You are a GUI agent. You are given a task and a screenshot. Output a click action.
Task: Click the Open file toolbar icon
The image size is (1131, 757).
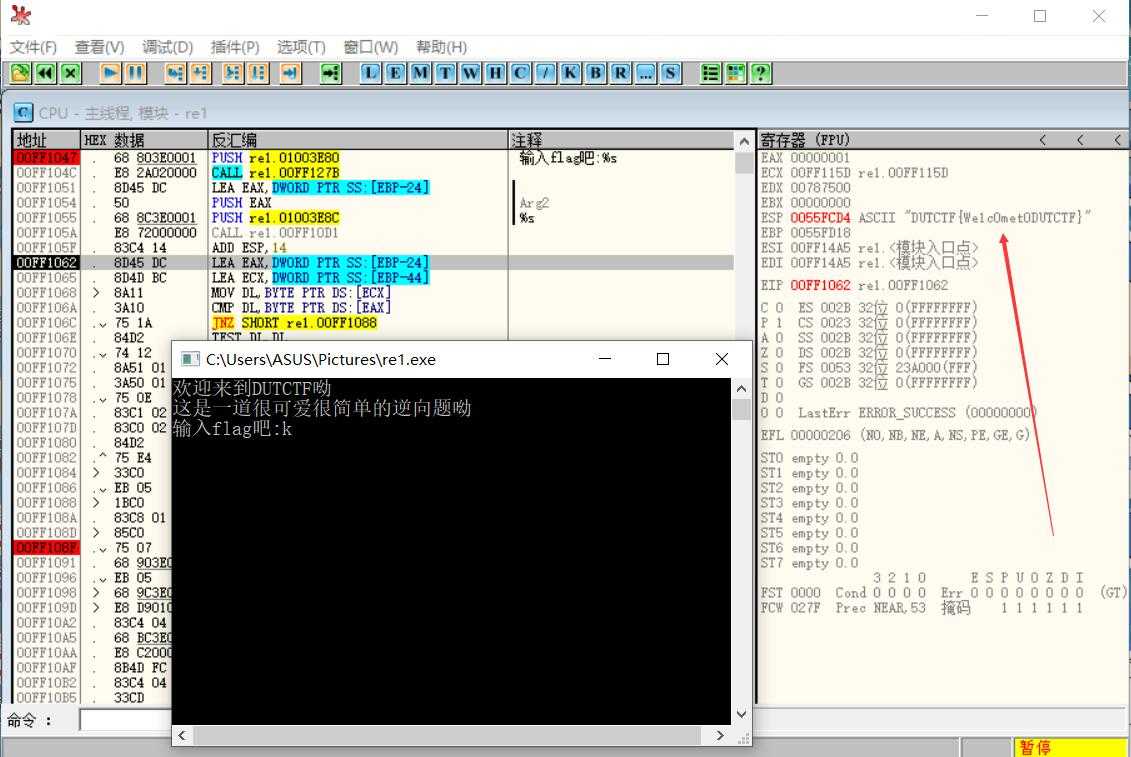20,73
